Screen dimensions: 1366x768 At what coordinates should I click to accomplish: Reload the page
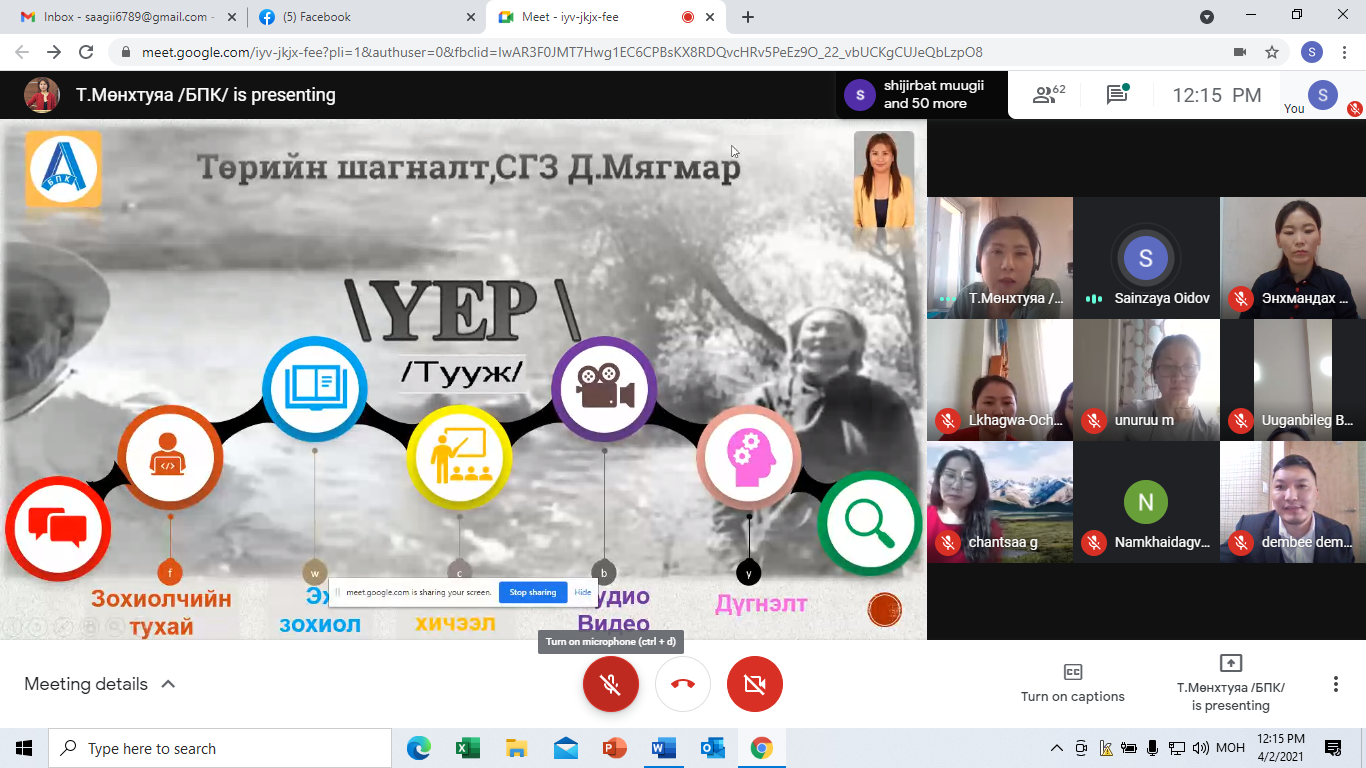point(86,52)
